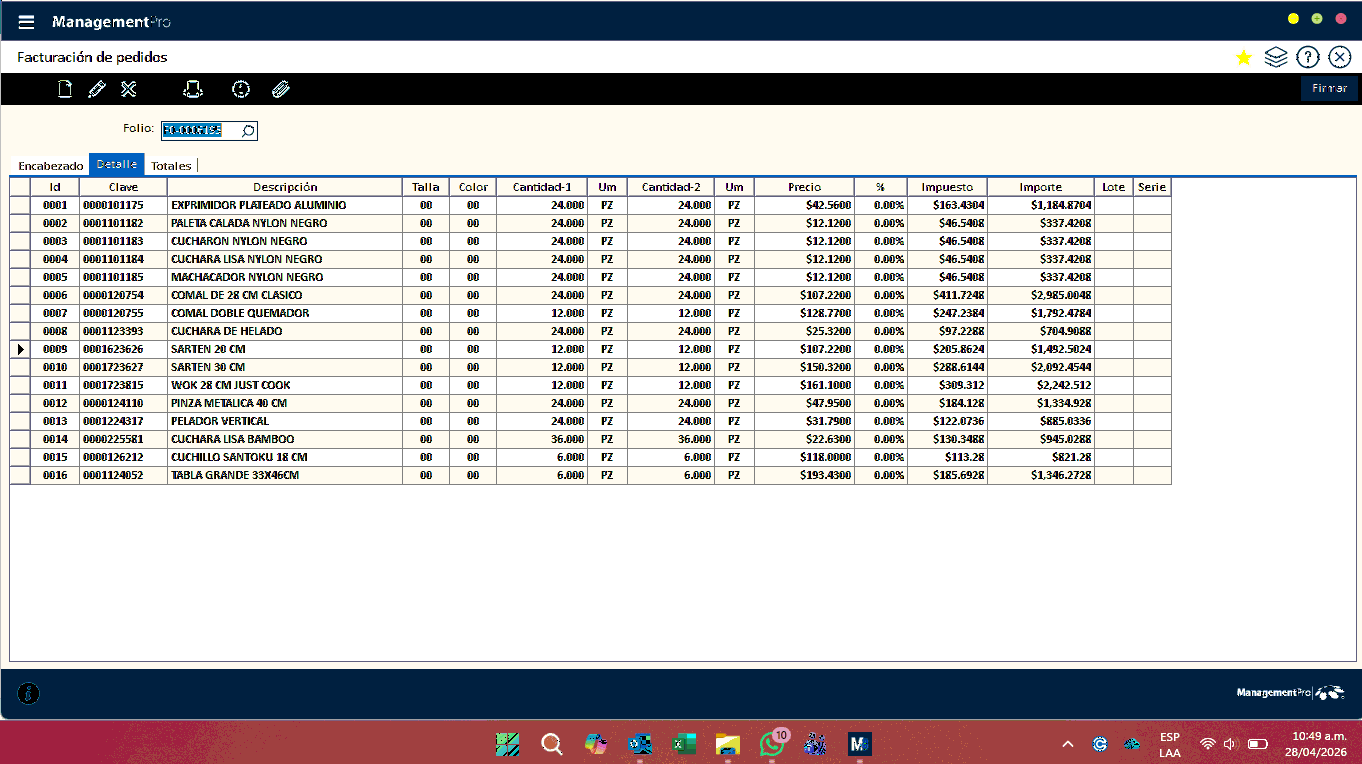Switch to the Totales tab
1362x764 pixels.
tap(171, 166)
